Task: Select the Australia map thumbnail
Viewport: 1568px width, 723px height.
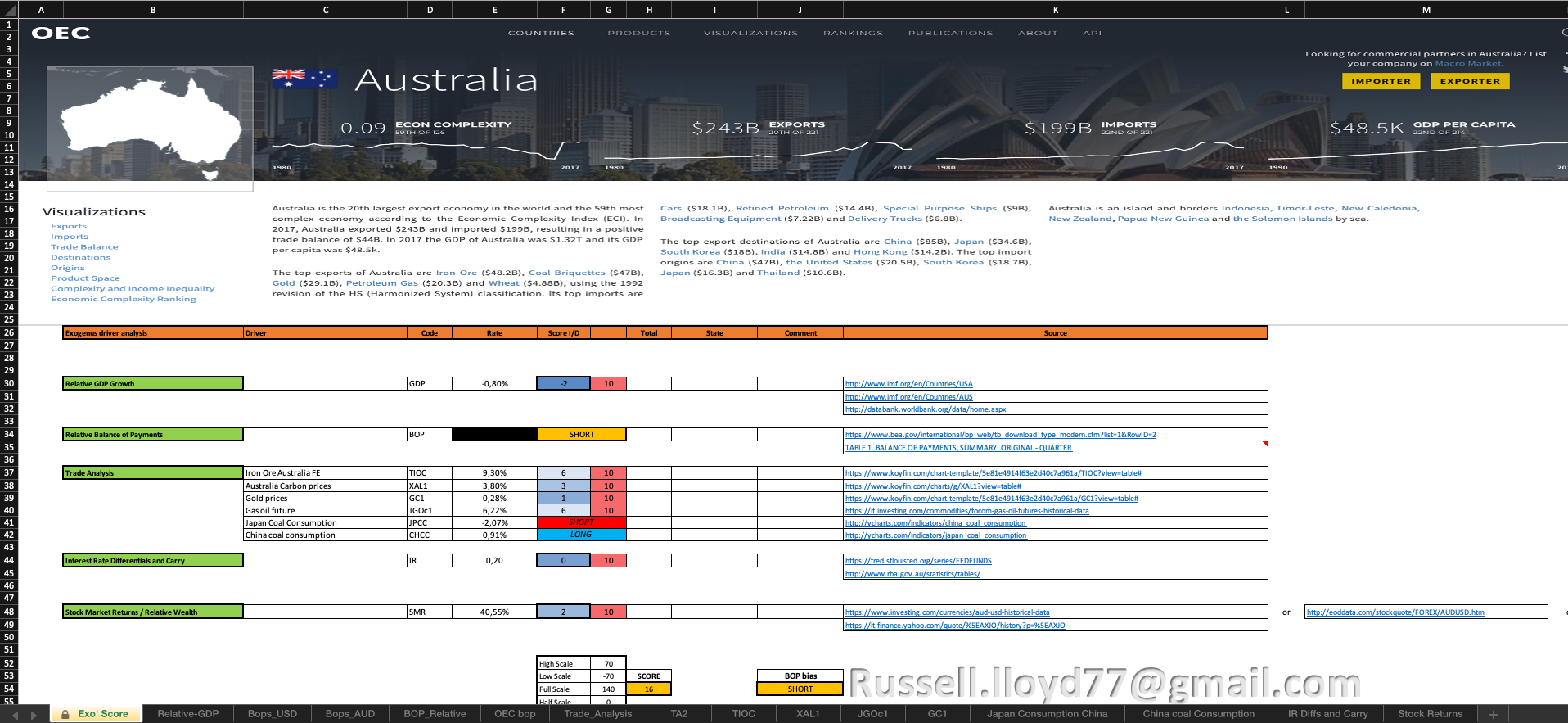Action: (x=150, y=129)
